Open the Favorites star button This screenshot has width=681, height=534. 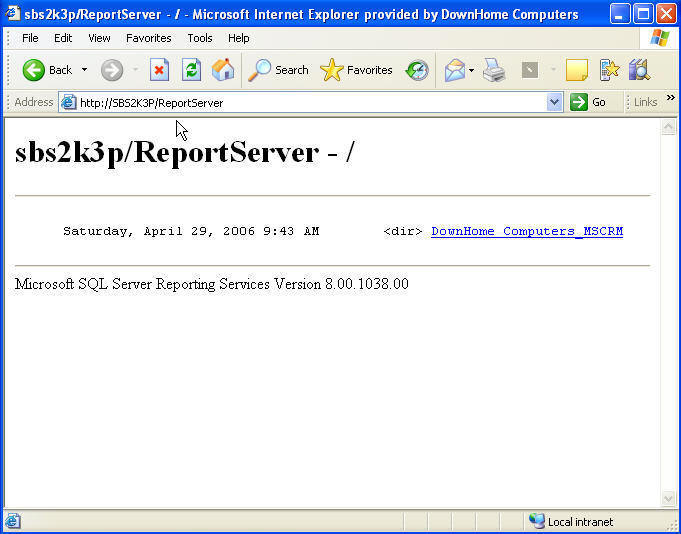pyautogui.click(x=356, y=70)
